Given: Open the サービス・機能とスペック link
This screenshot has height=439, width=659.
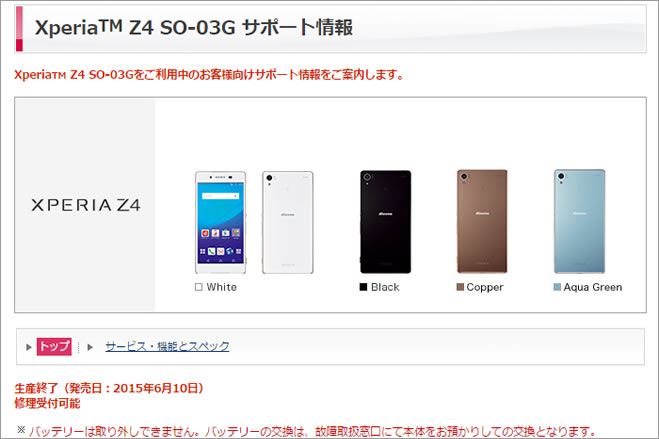Looking at the screenshot, I should pyautogui.click(x=167, y=346).
